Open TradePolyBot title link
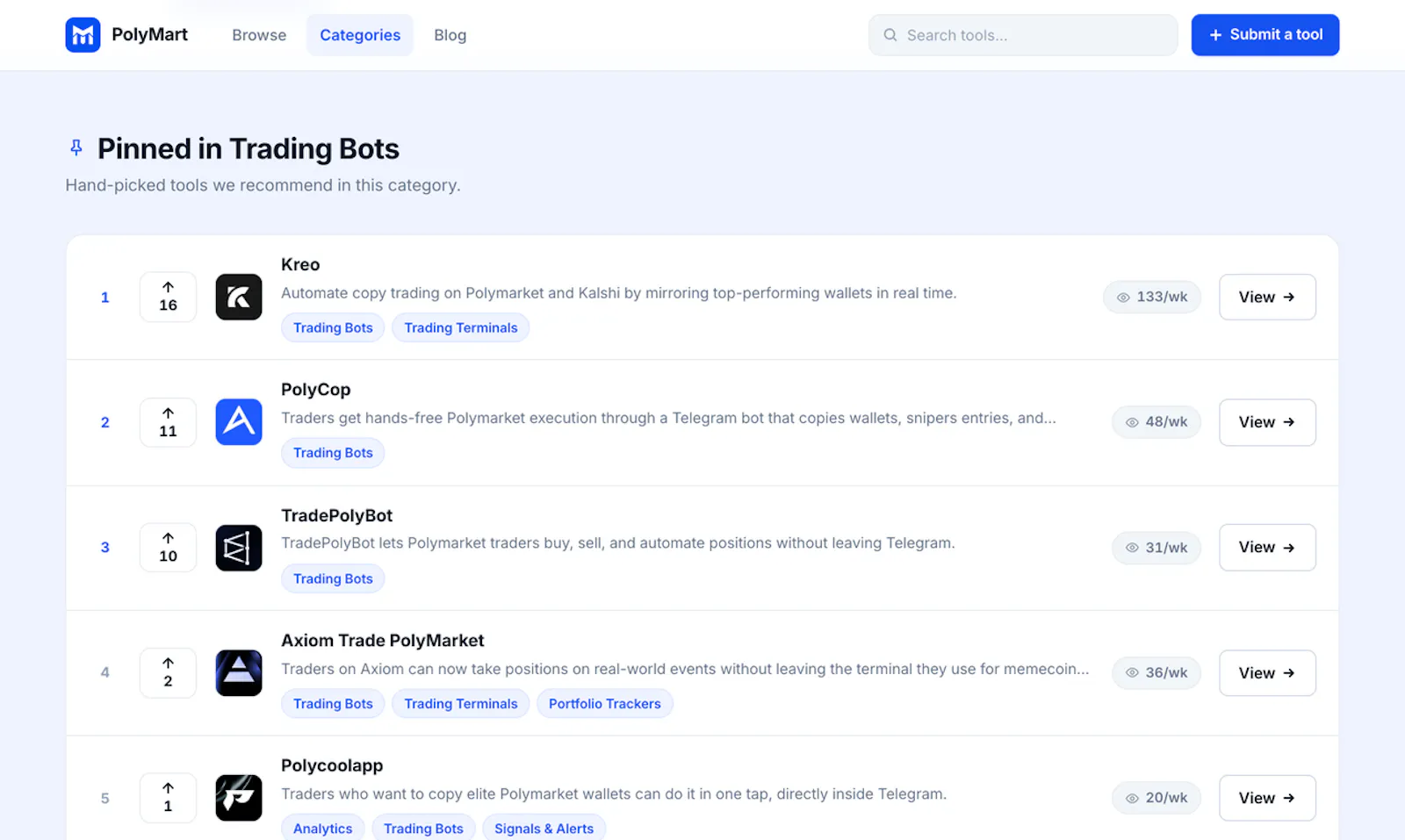1405x840 pixels. coord(336,515)
